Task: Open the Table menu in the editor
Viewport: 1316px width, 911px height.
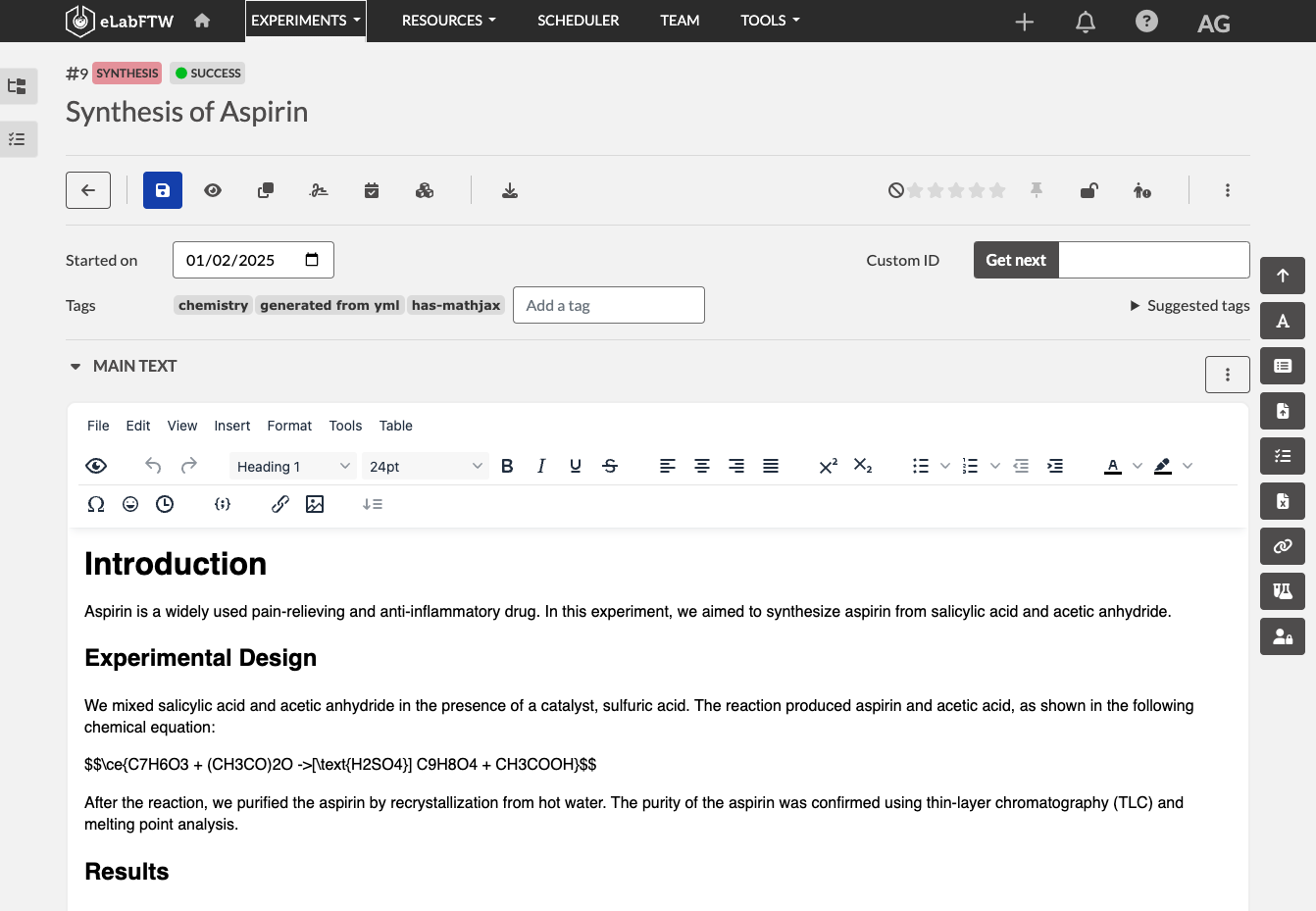Action: pos(396,426)
